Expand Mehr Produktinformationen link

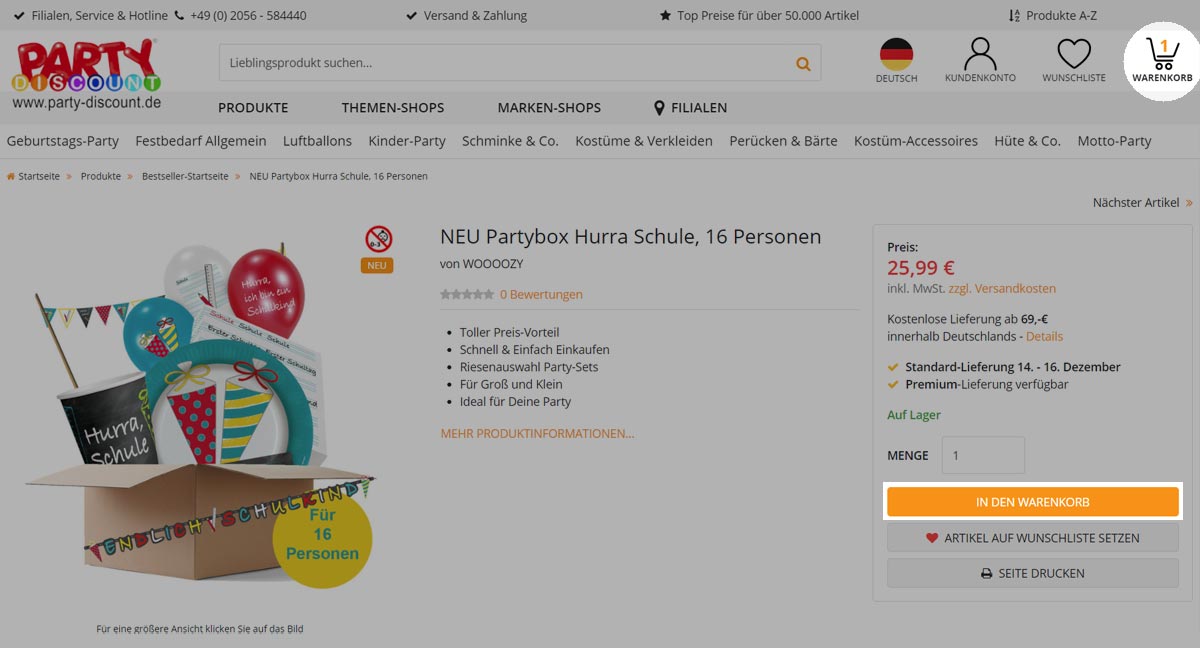[x=537, y=434]
